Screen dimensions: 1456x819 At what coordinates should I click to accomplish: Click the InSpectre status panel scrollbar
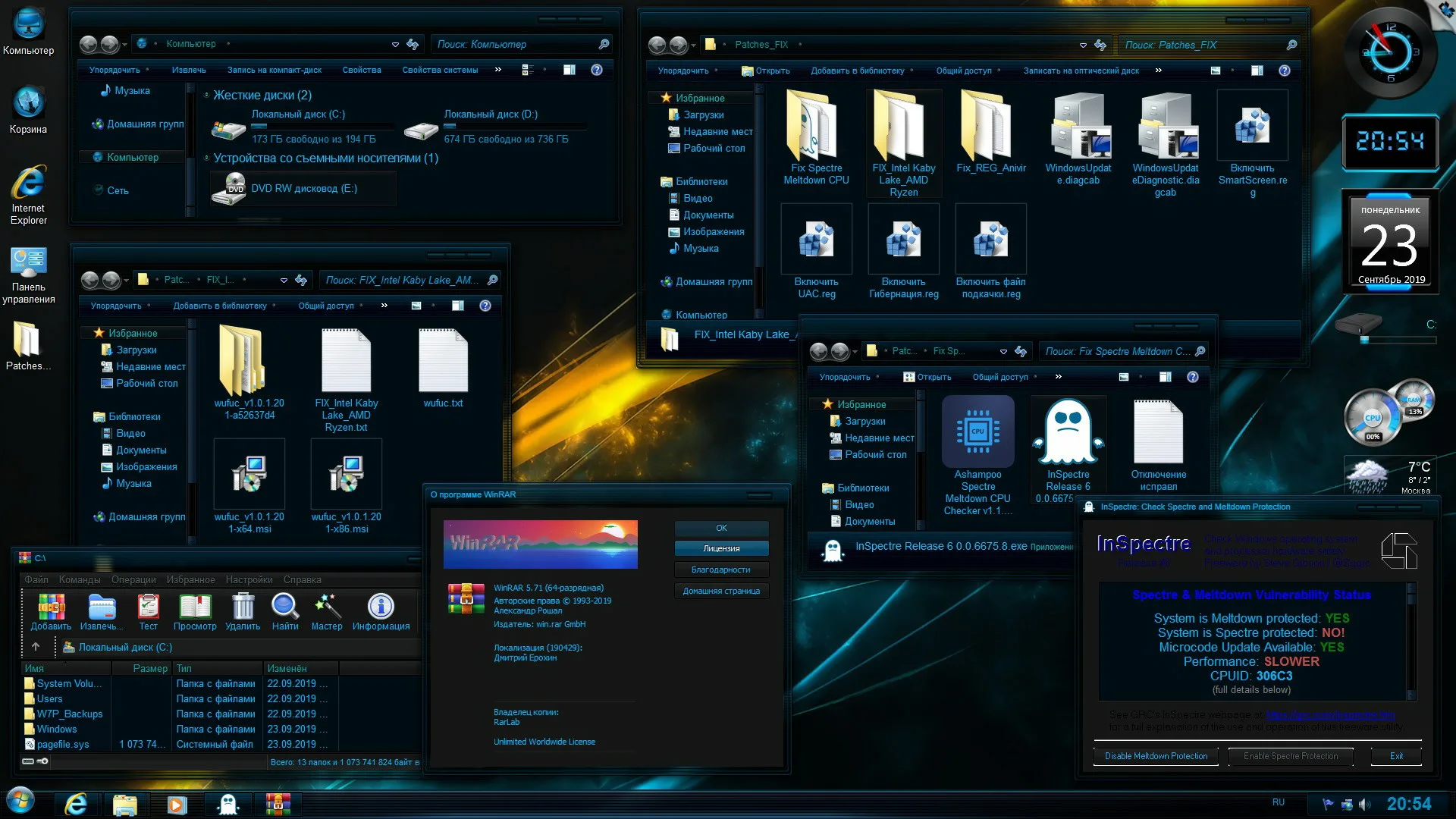click(x=1411, y=642)
